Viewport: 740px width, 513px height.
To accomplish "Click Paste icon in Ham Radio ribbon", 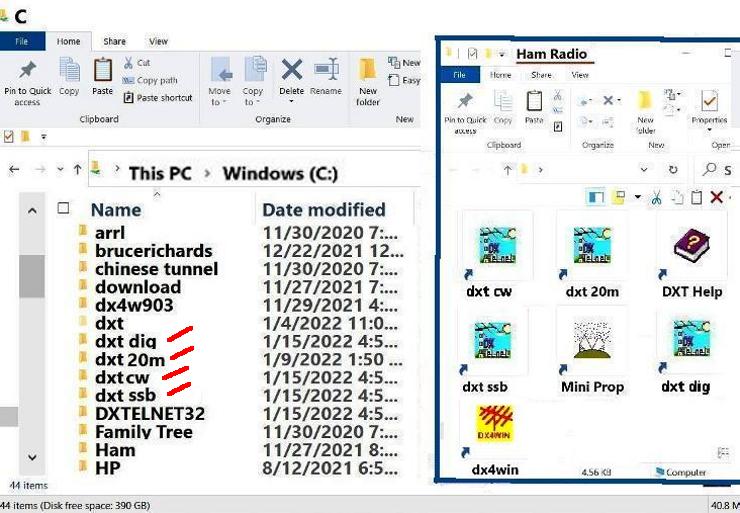I will [534, 101].
